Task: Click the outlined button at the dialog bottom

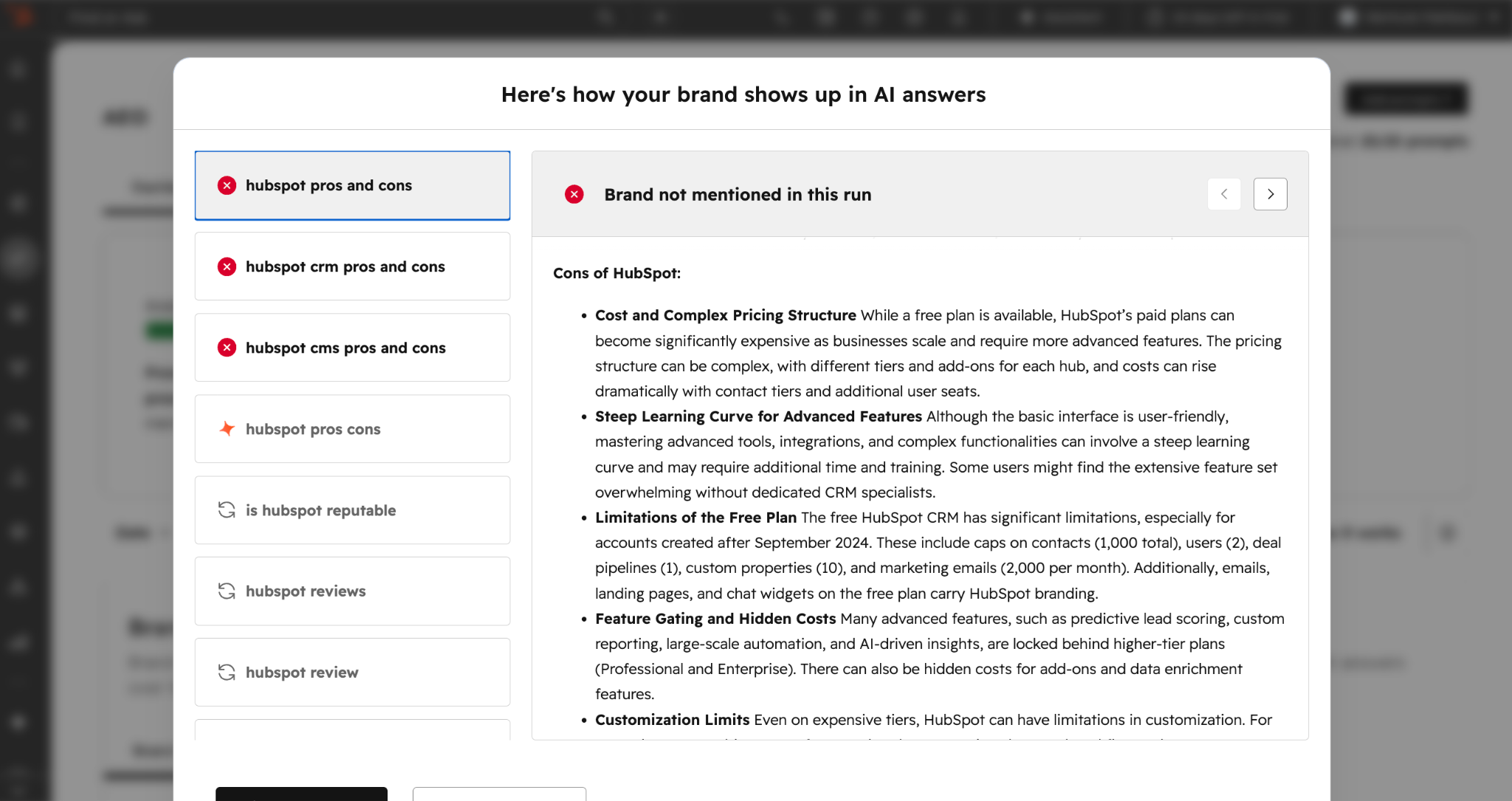Action: coord(500,794)
